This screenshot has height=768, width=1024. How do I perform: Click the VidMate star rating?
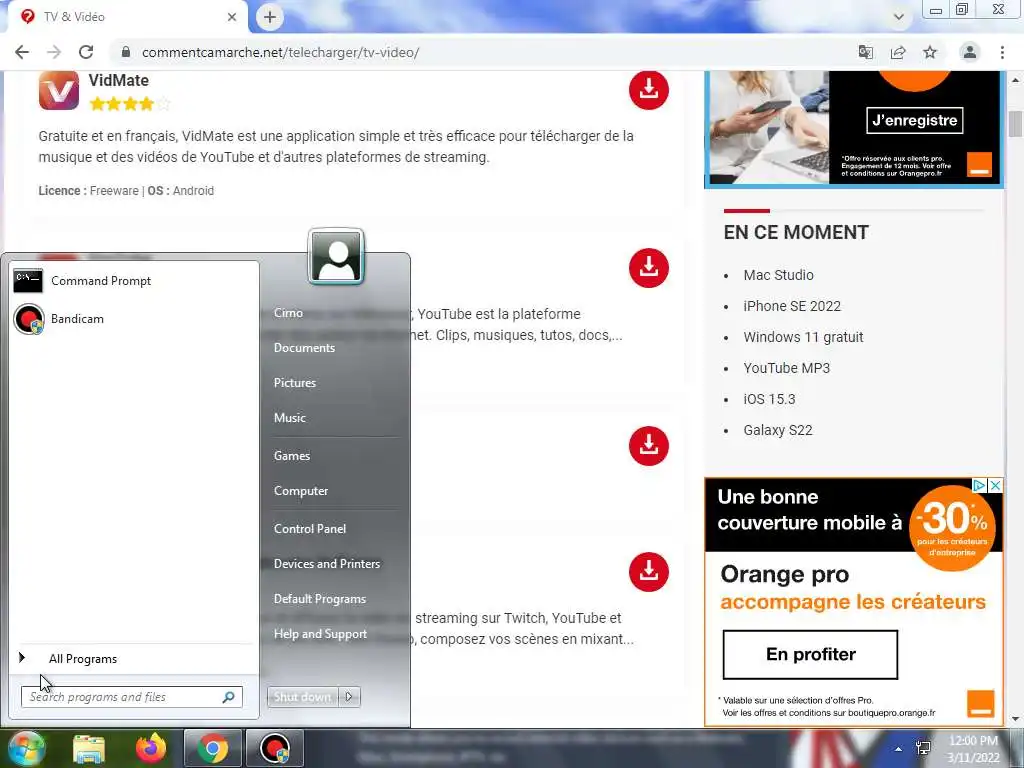[130, 103]
